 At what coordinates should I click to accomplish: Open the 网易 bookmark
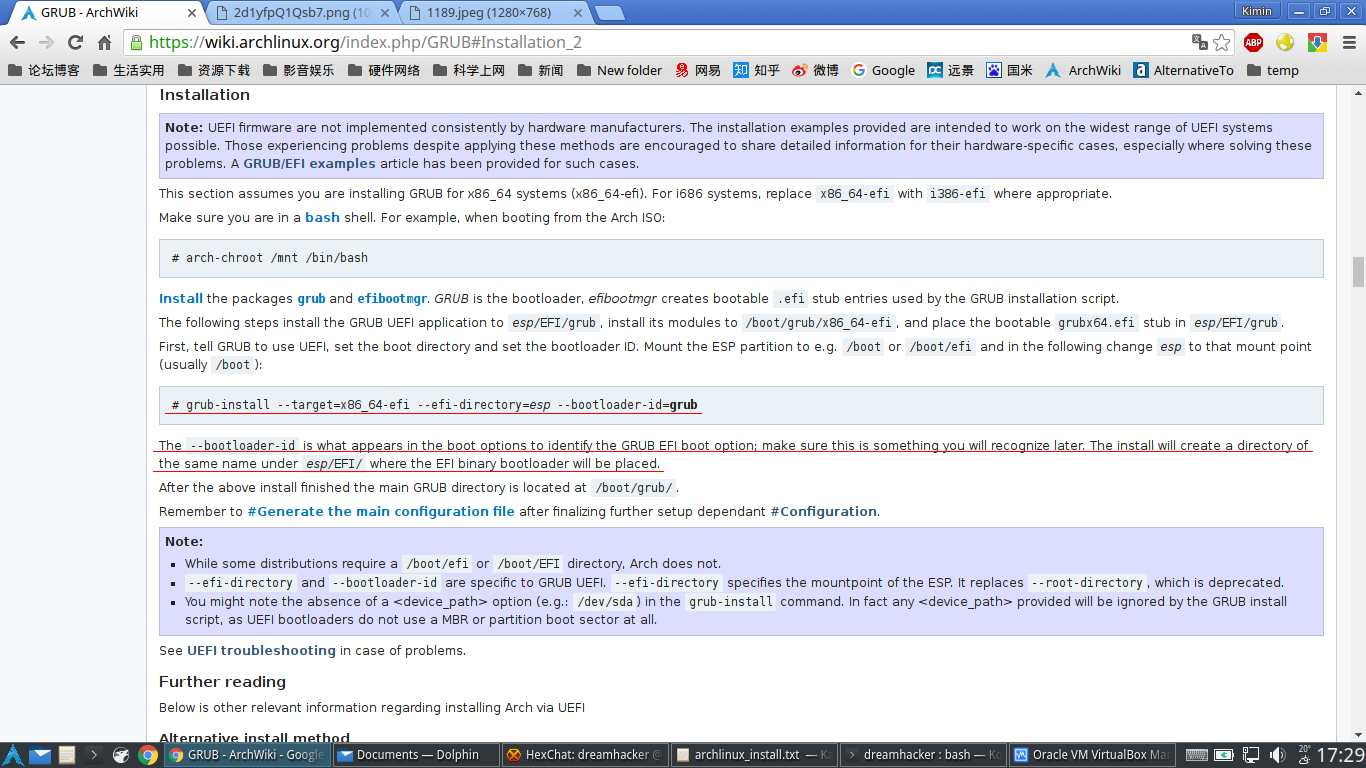[x=698, y=70]
